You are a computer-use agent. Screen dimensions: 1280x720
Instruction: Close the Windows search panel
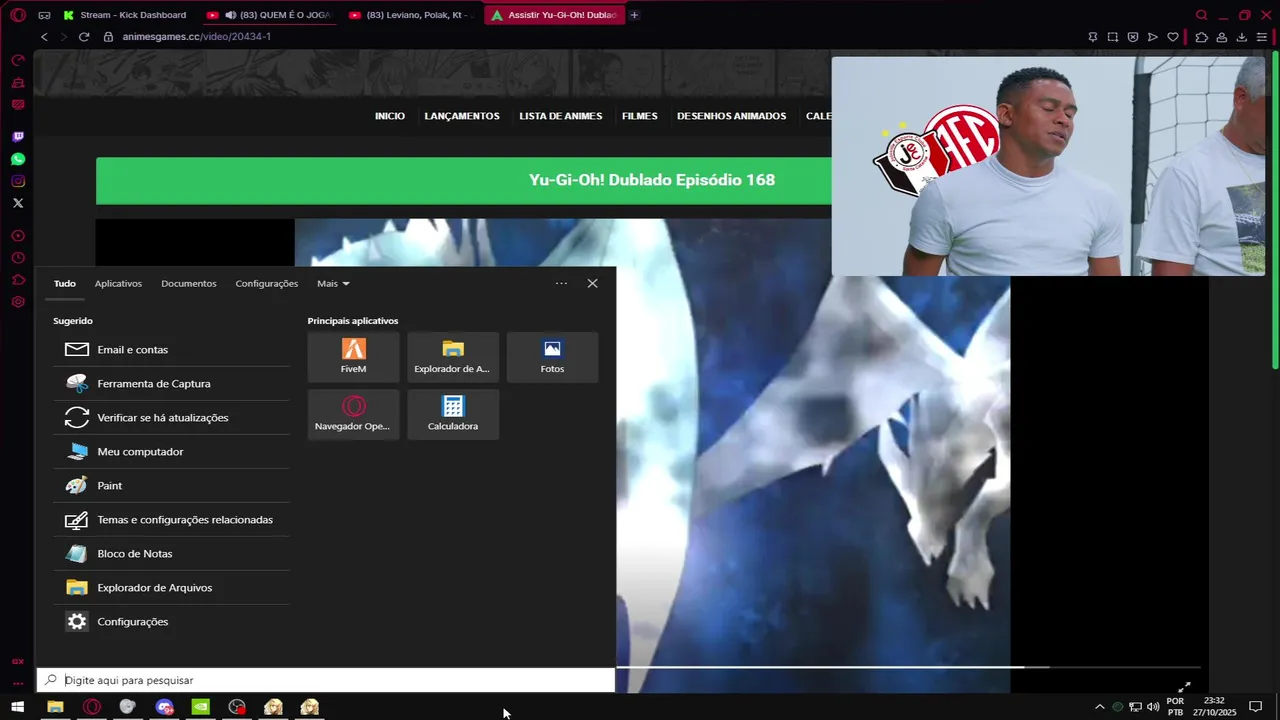pyautogui.click(x=592, y=284)
